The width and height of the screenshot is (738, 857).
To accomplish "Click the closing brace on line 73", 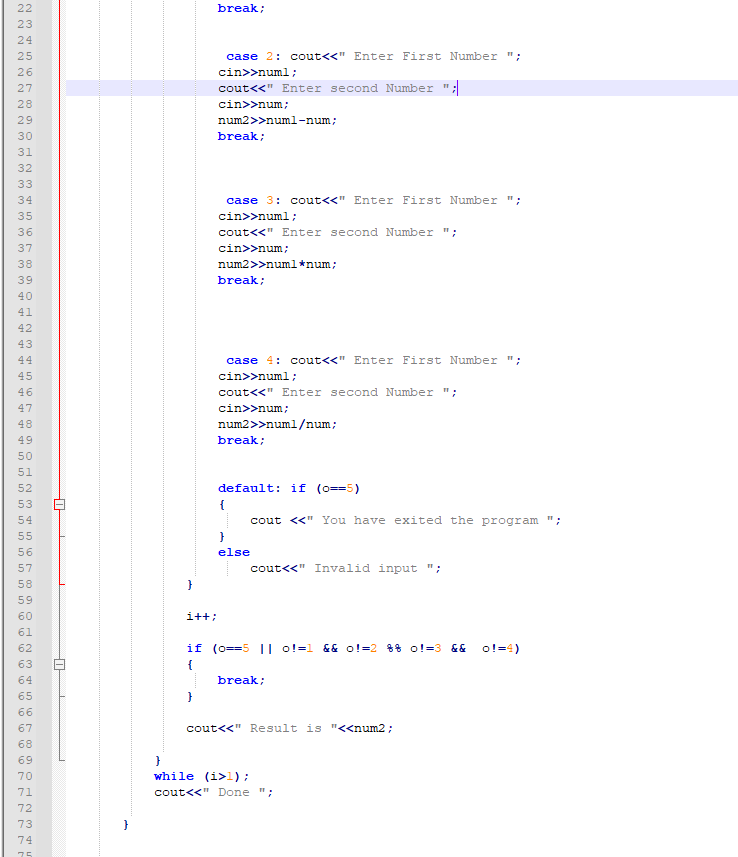I will 126,825.
